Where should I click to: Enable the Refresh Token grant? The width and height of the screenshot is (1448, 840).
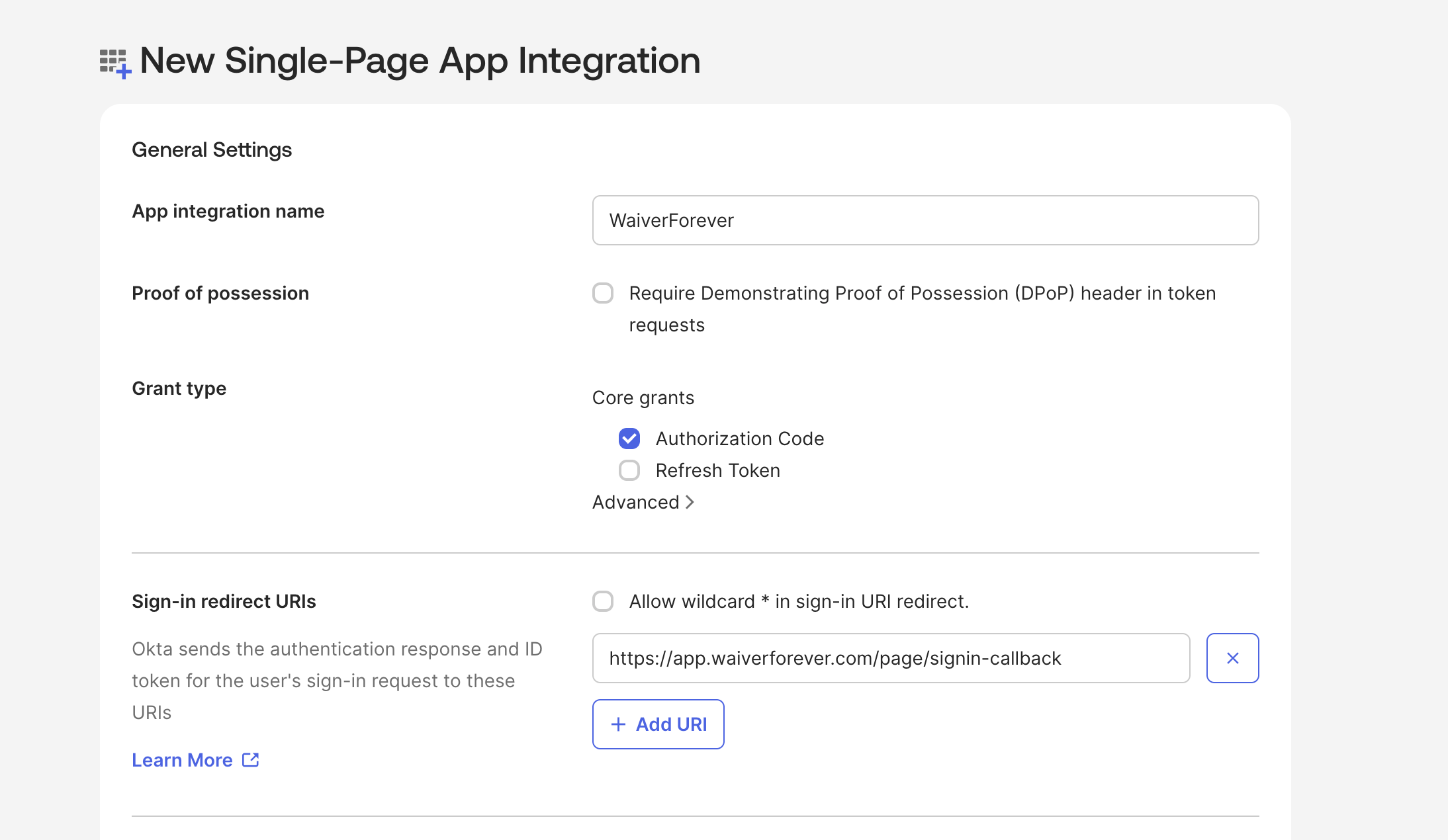click(x=629, y=470)
